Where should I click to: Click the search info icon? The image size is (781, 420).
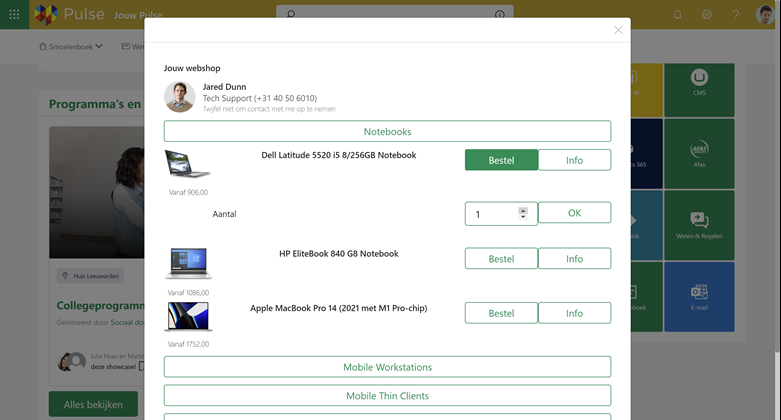point(500,14)
